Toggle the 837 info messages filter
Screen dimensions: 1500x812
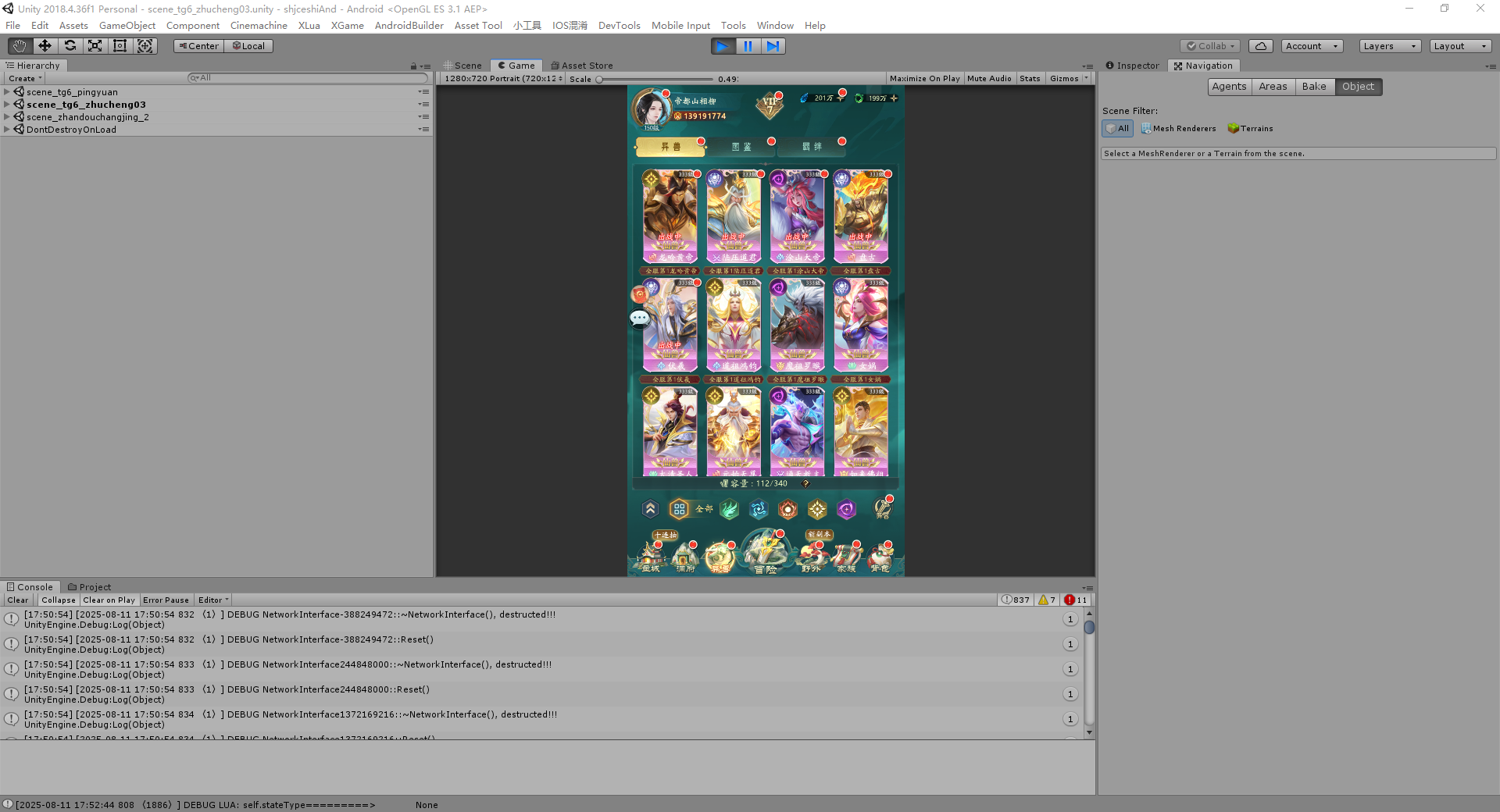pos(1016,600)
